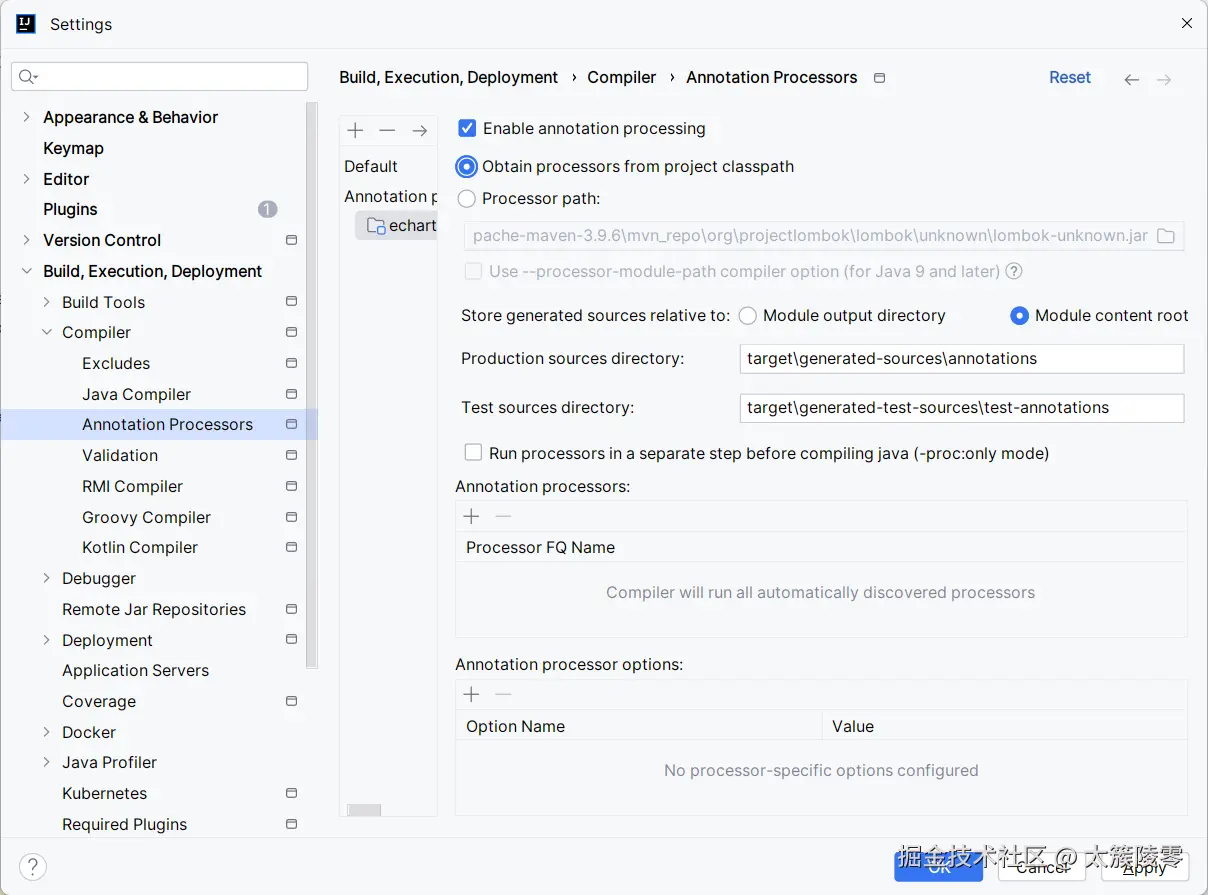Click the folder browse icon for processor path
This screenshot has width=1208, height=895.
(x=1166, y=236)
